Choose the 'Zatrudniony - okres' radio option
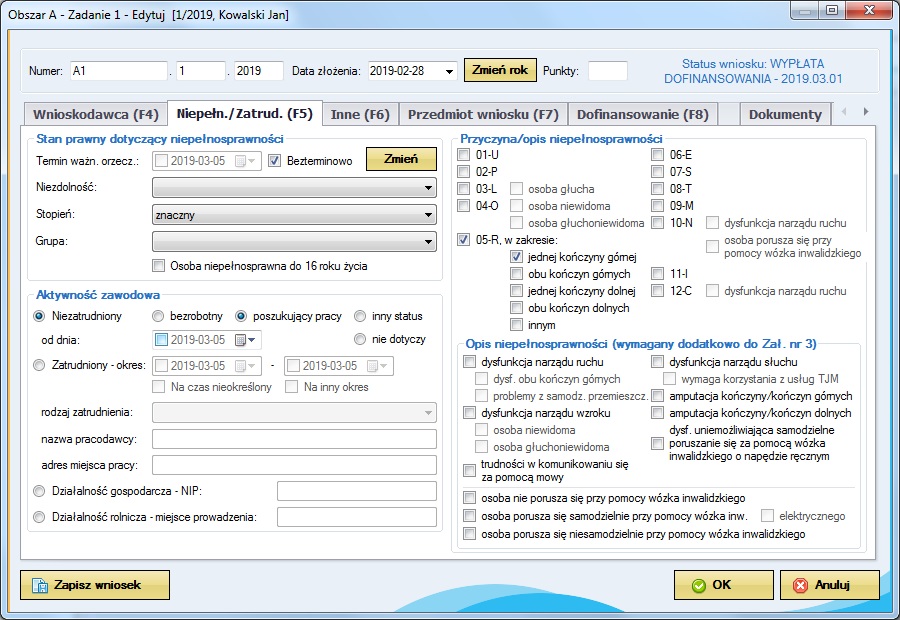The image size is (900, 620). pos(39,365)
